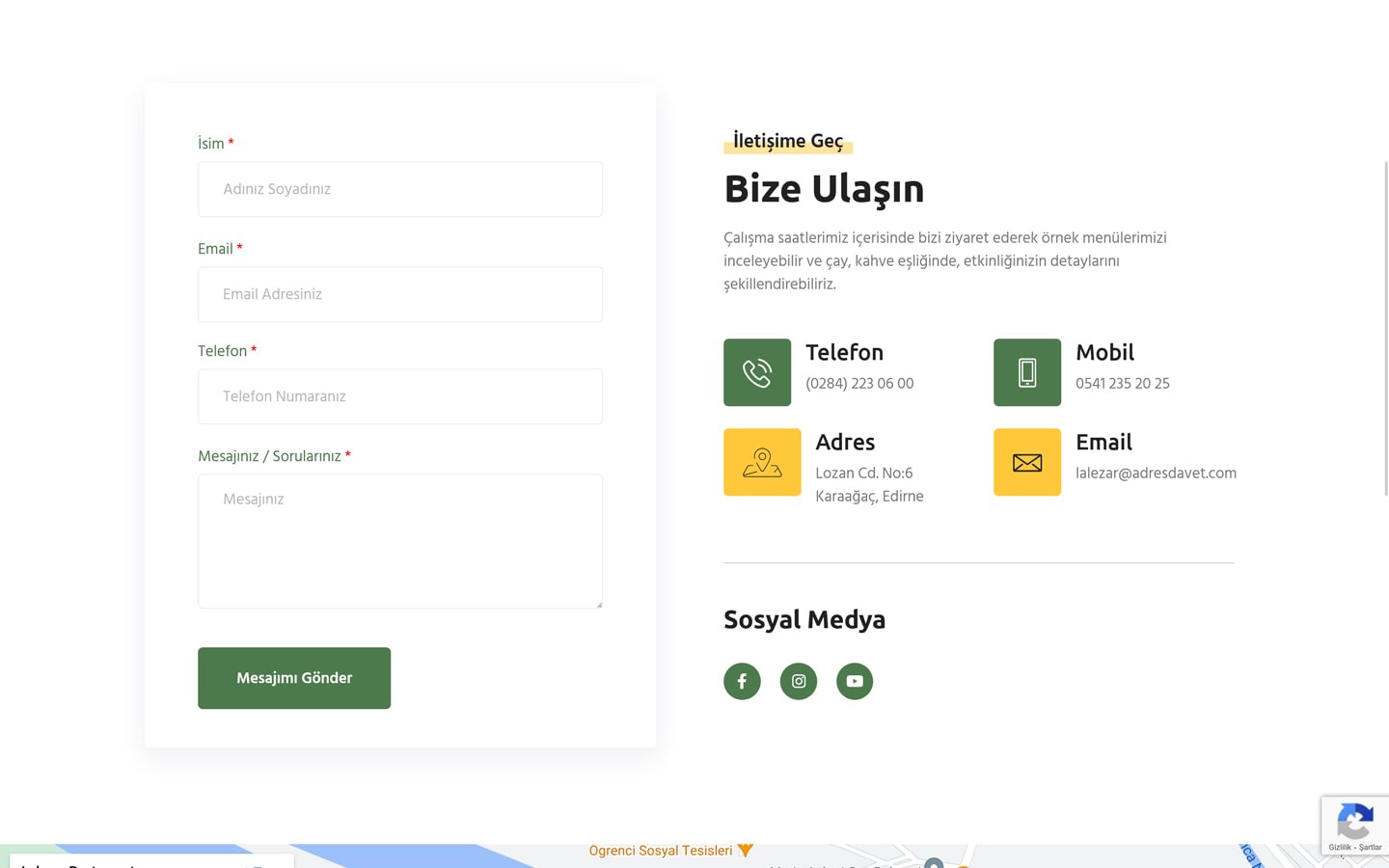Click the green mobile device icon
The width and height of the screenshot is (1389, 868).
(1027, 372)
